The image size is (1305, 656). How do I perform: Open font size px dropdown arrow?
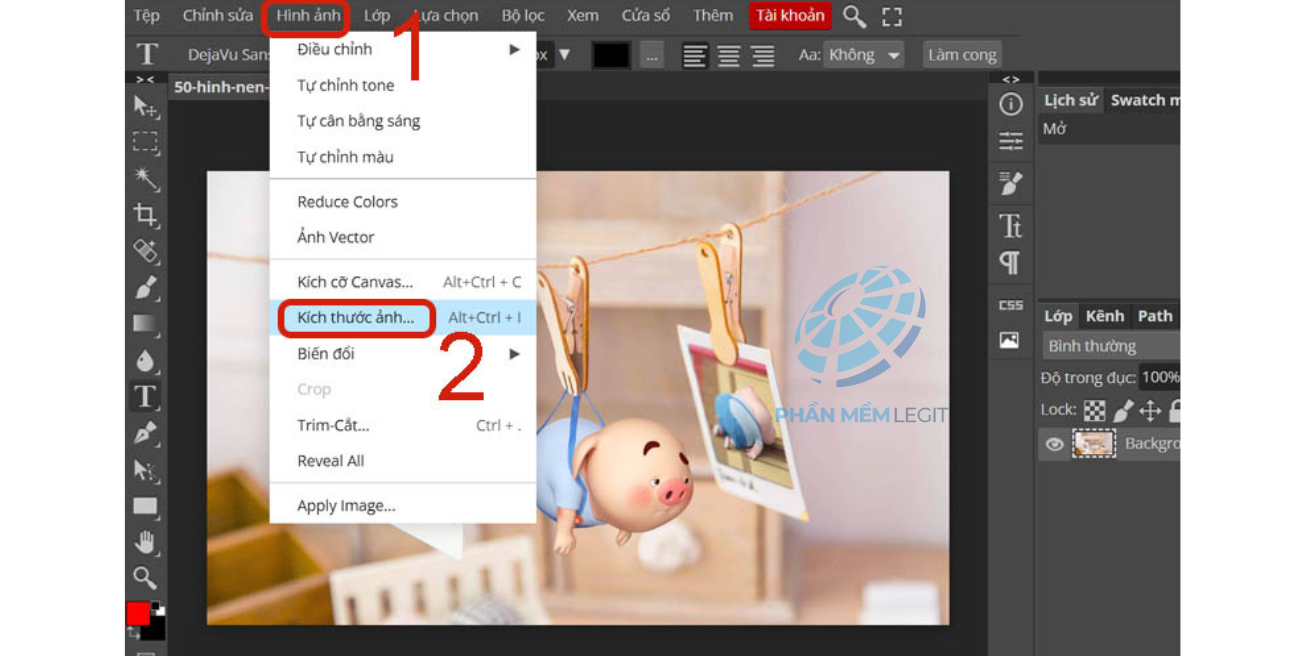click(565, 55)
